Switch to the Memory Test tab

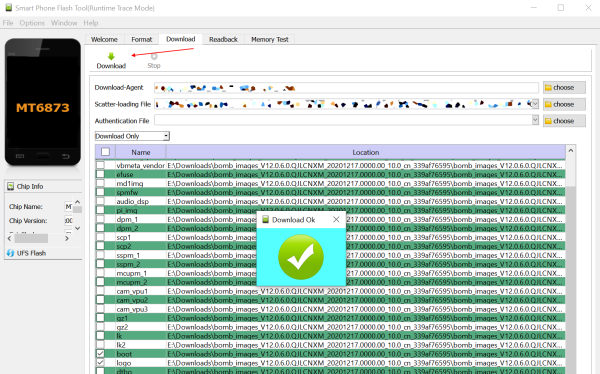270,39
